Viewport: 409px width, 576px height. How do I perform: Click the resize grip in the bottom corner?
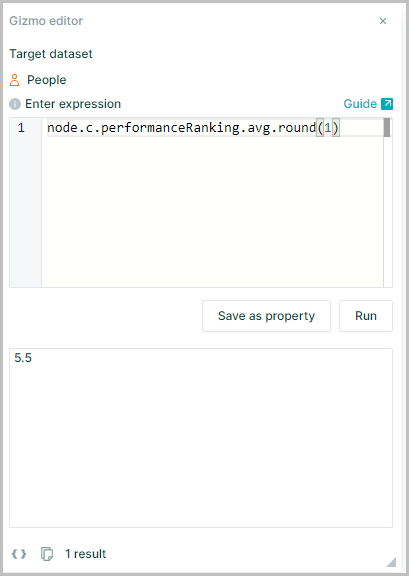391,562
